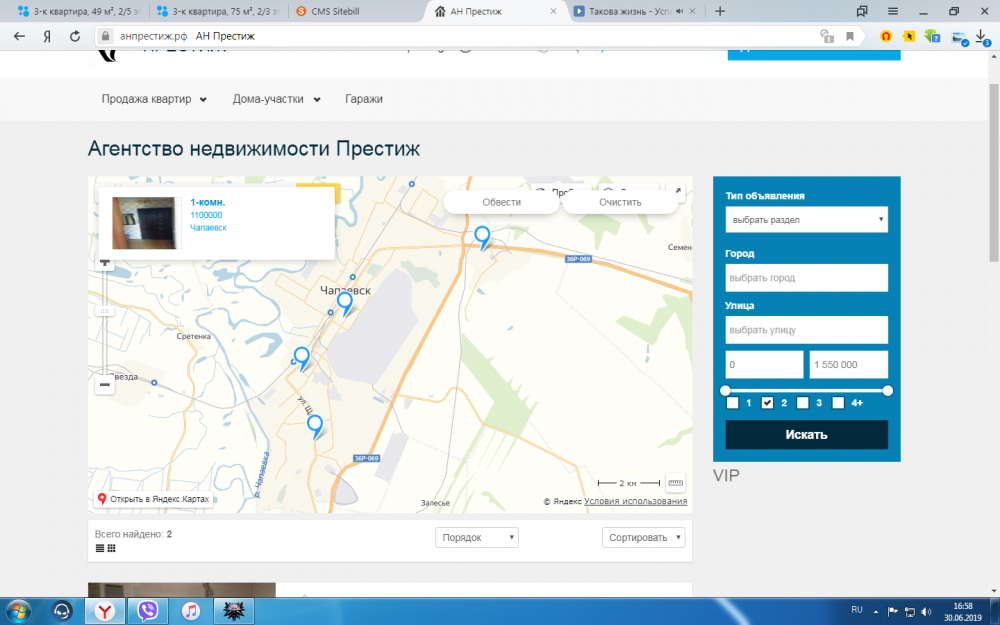Uncheck the 2-room checkbox
Screen dimensions: 1000x625
coord(768,403)
